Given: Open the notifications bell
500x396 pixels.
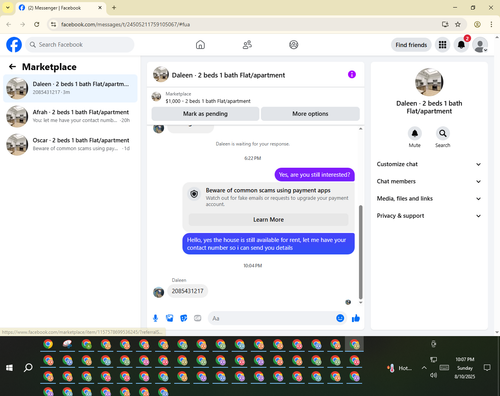Looking at the screenshot, I should coord(461,45).
